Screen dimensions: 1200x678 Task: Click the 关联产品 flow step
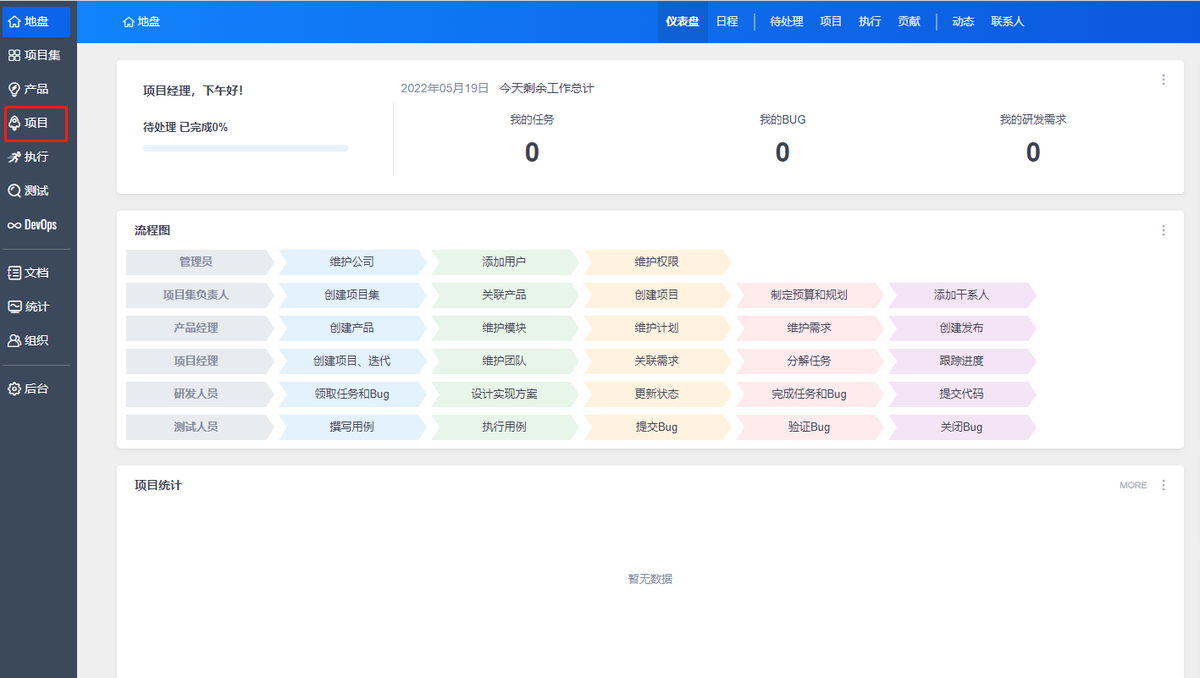504,295
